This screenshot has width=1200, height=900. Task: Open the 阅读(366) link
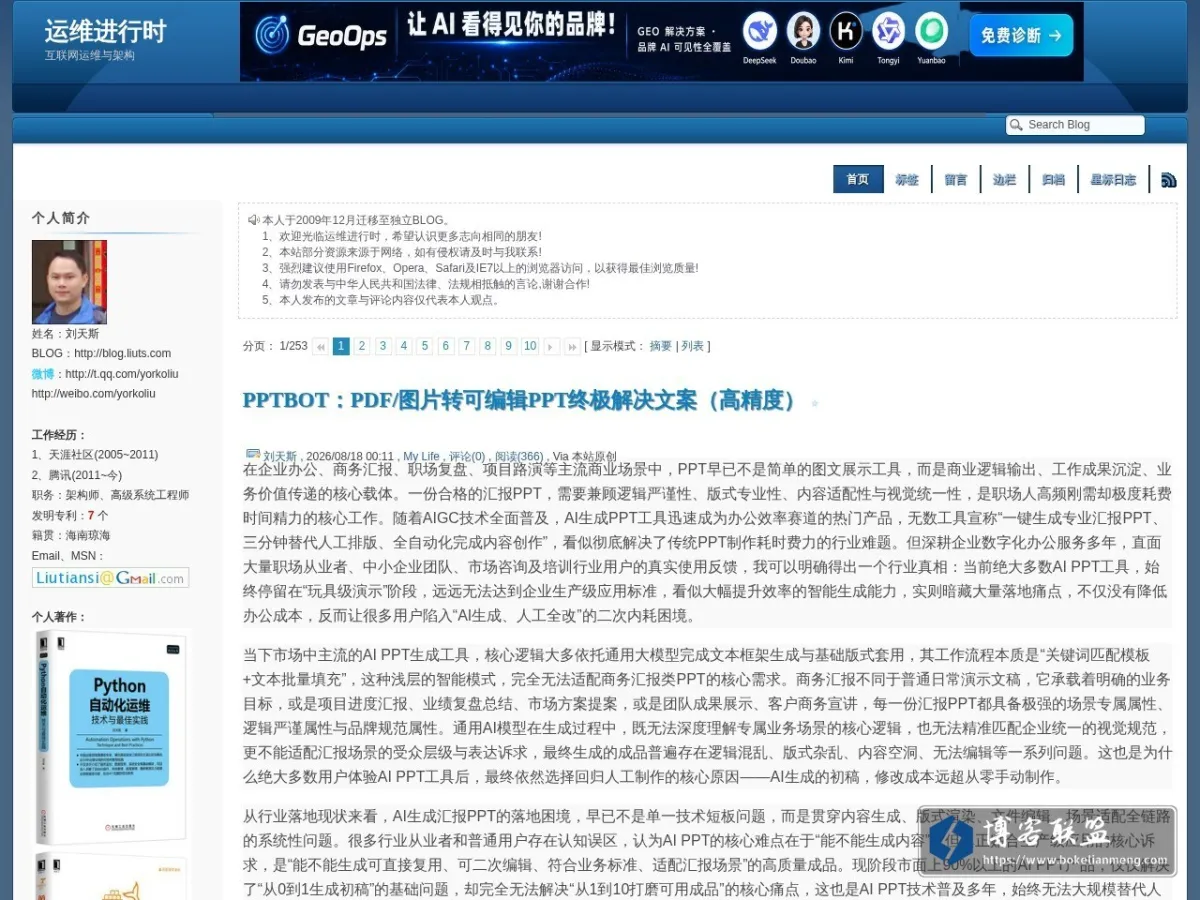click(x=519, y=456)
